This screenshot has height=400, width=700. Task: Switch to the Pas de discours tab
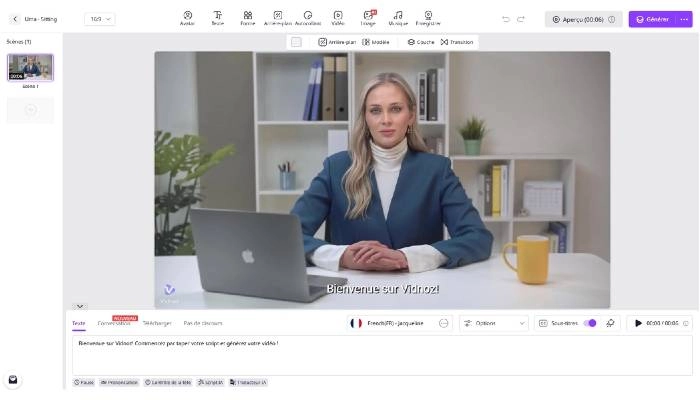203,323
